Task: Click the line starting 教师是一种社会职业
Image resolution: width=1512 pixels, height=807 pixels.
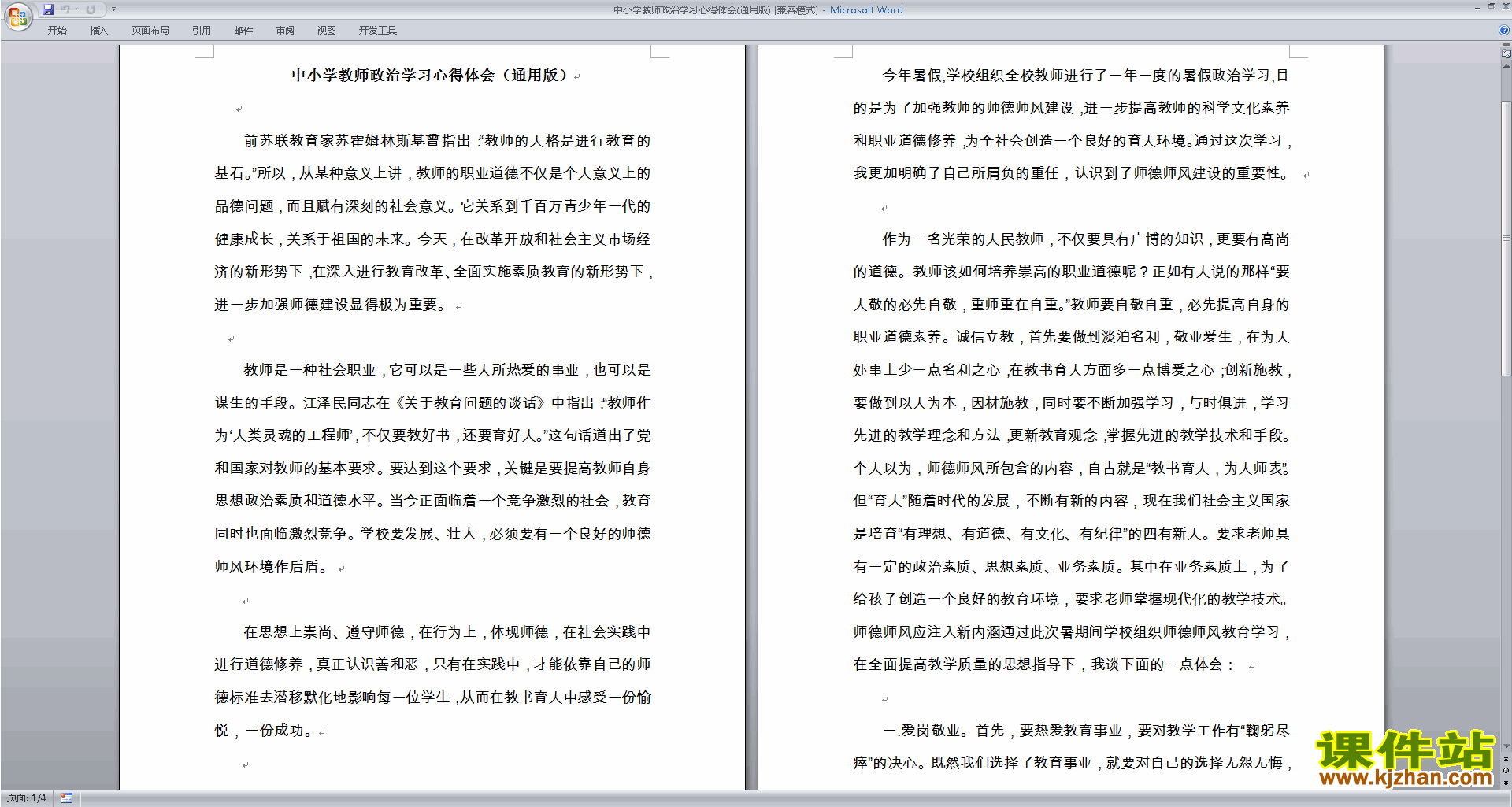Action: (447, 370)
